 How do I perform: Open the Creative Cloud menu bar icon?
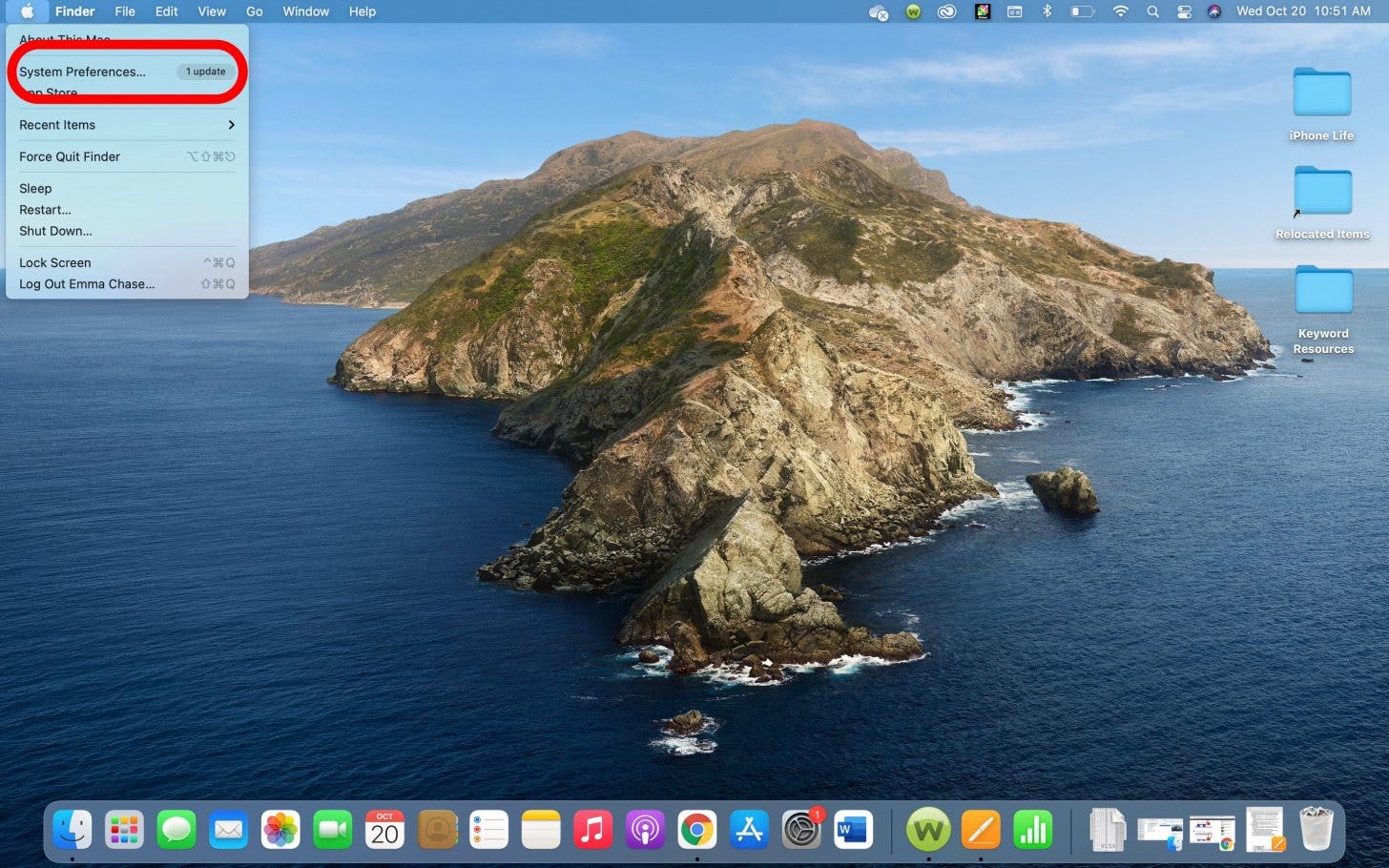(x=946, y=11)
